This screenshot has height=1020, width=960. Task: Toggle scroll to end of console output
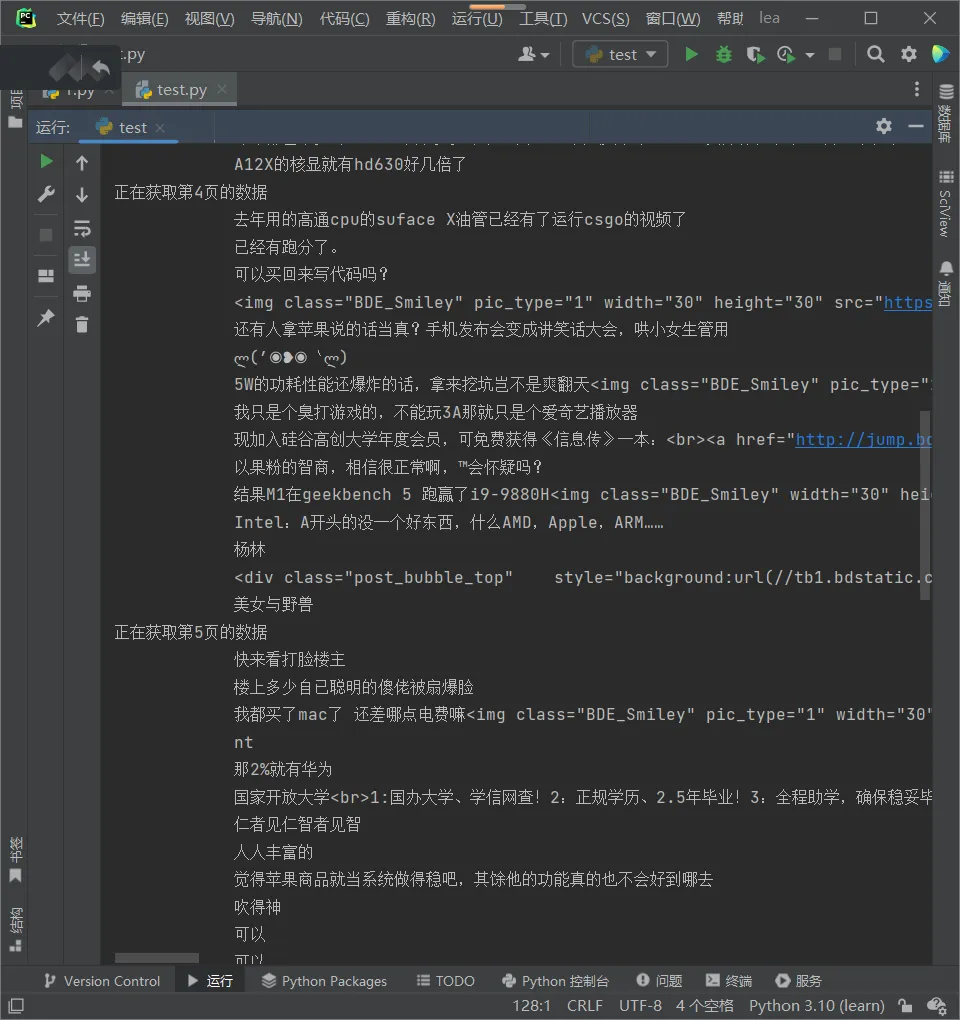click(82, 259)
